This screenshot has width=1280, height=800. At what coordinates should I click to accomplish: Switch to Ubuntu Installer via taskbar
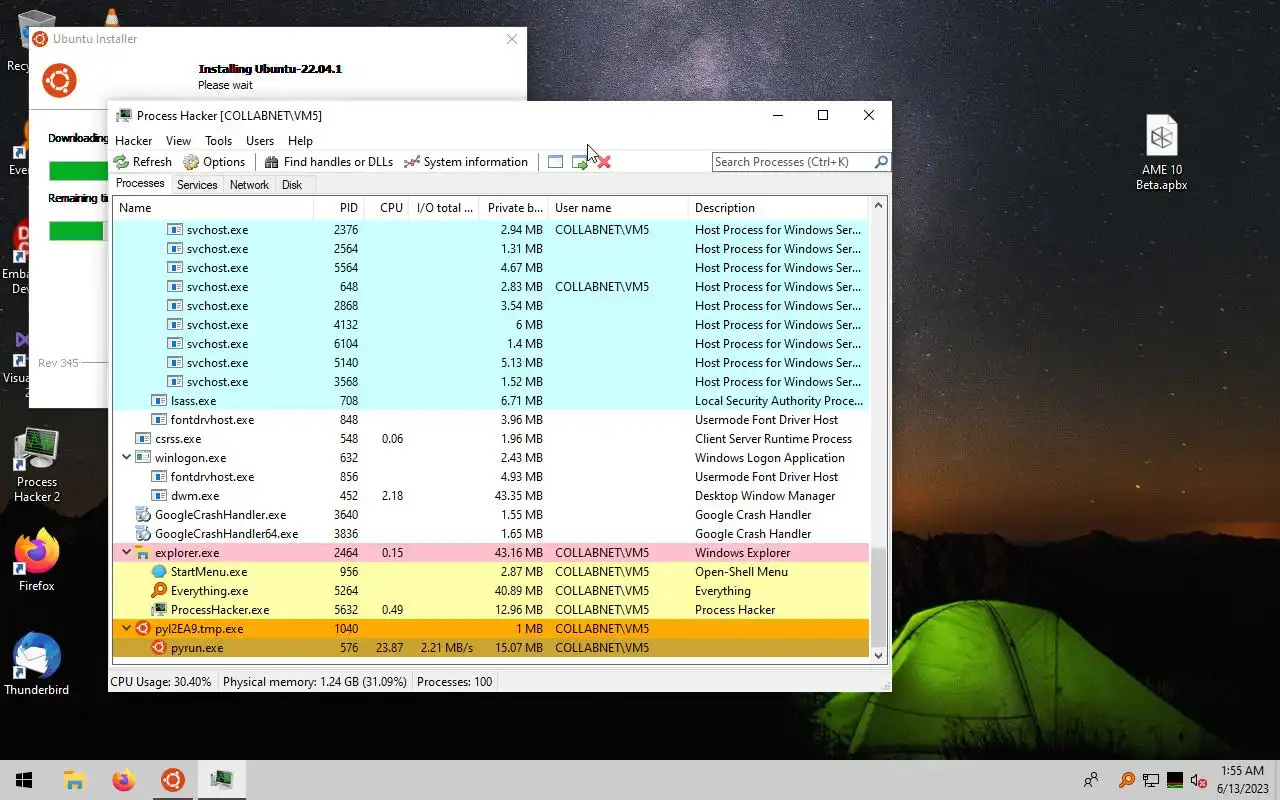[172, 780]
